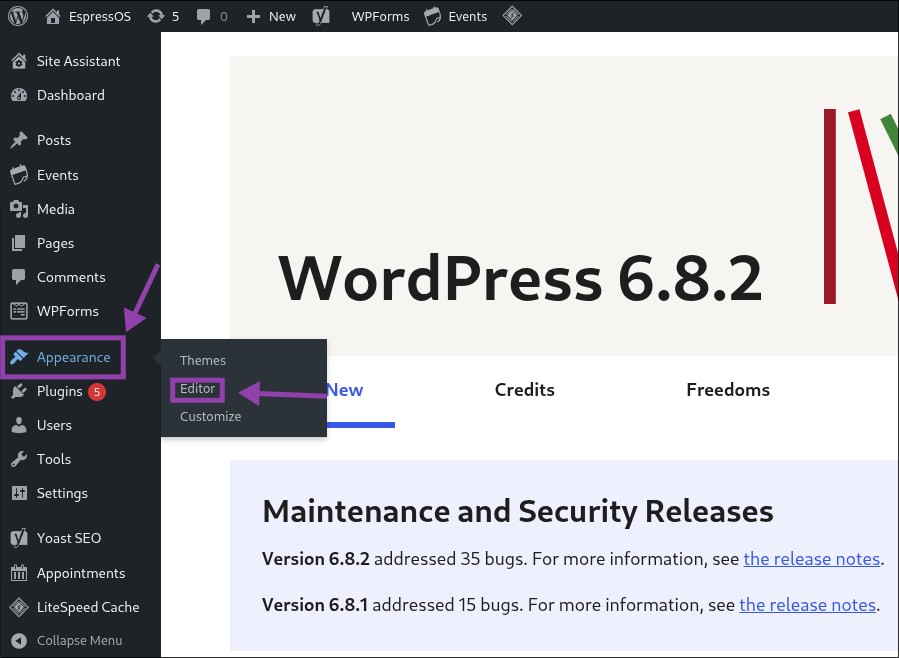This screenshot has height=658, width=899.
Task: Open the comments bubble in admin bar
Action: [204, 17]
